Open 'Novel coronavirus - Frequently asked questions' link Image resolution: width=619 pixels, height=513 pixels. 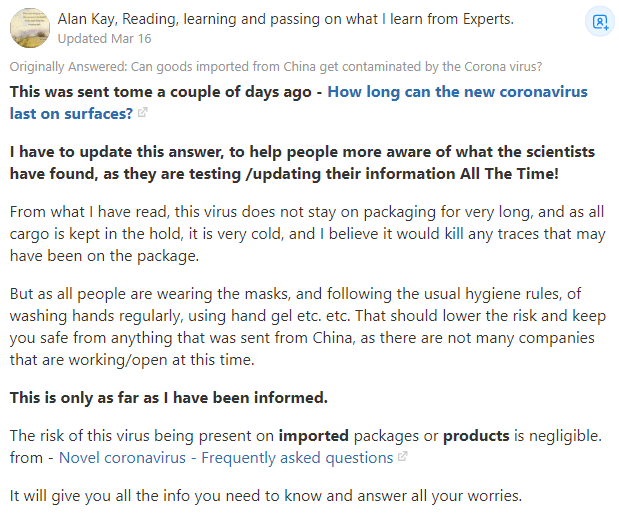[225, 458]
